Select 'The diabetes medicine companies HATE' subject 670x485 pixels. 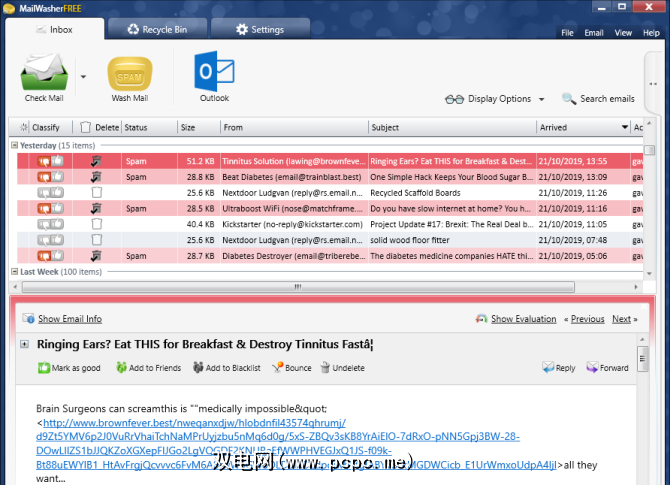(451, 256)
